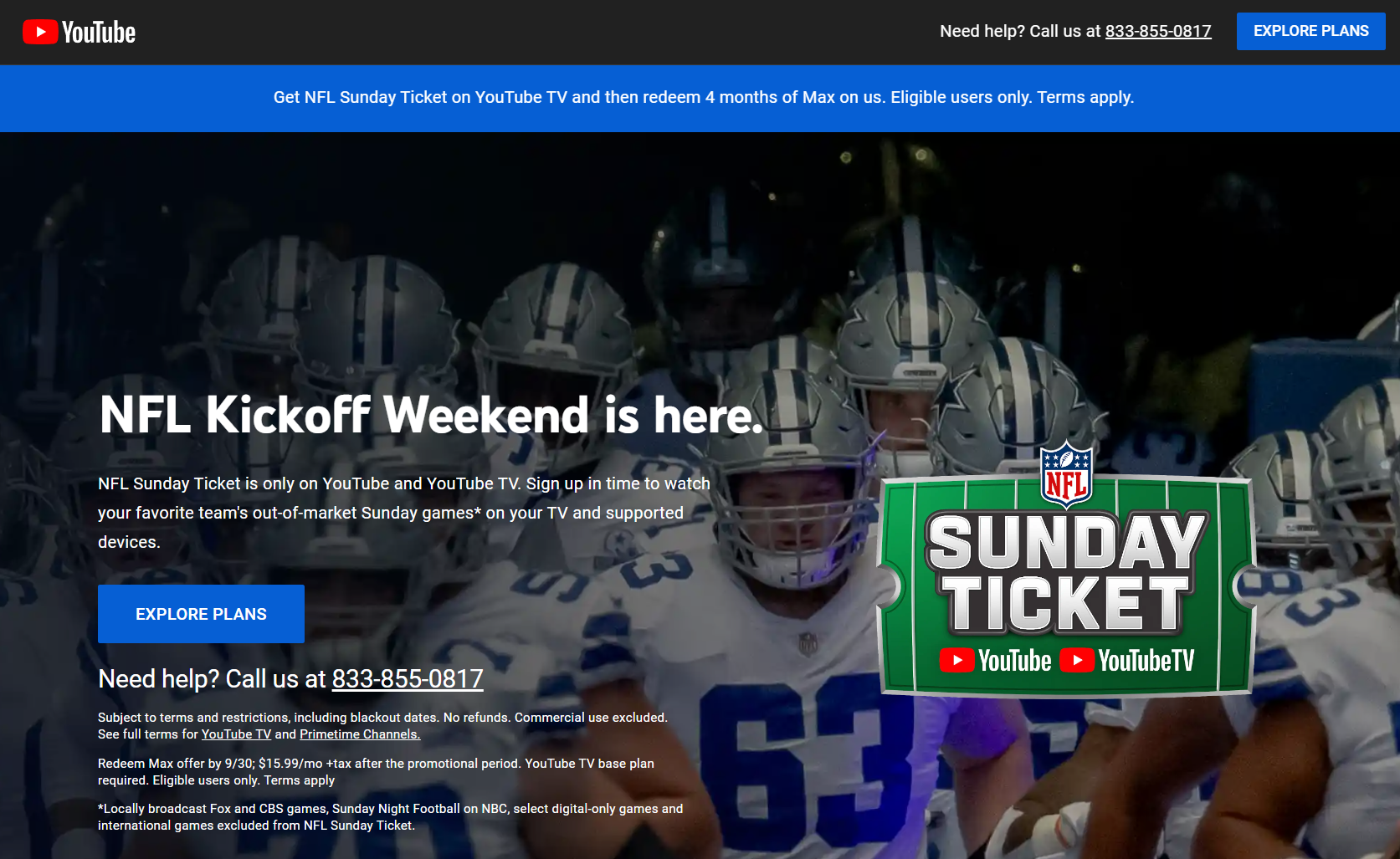Click the header EXPLORE PLANS button
The width and height of the screenshot is (1400, 859).
1310,31
